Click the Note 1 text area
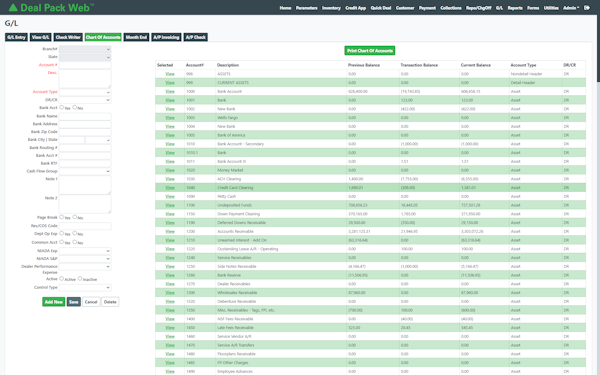Screen dimensions: 600x375 tap(85, 185)
